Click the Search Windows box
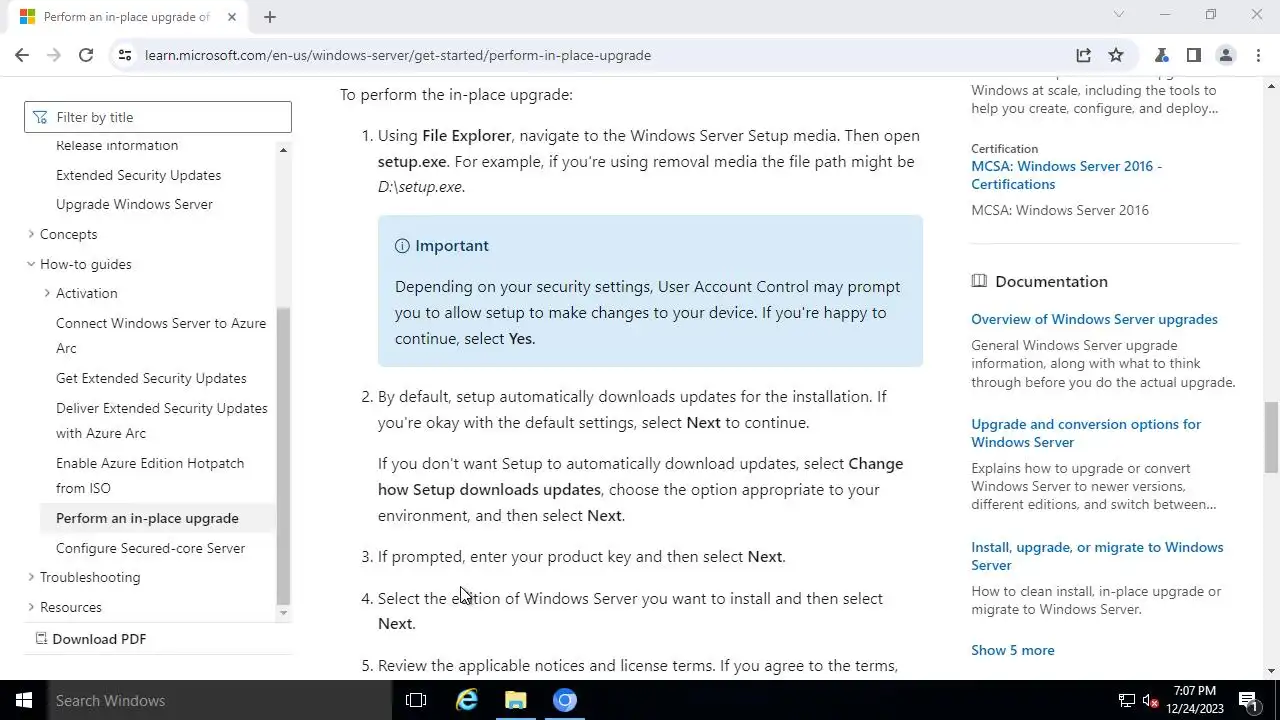The height and width of the screenshot is (720, 1280). [220, 700]
